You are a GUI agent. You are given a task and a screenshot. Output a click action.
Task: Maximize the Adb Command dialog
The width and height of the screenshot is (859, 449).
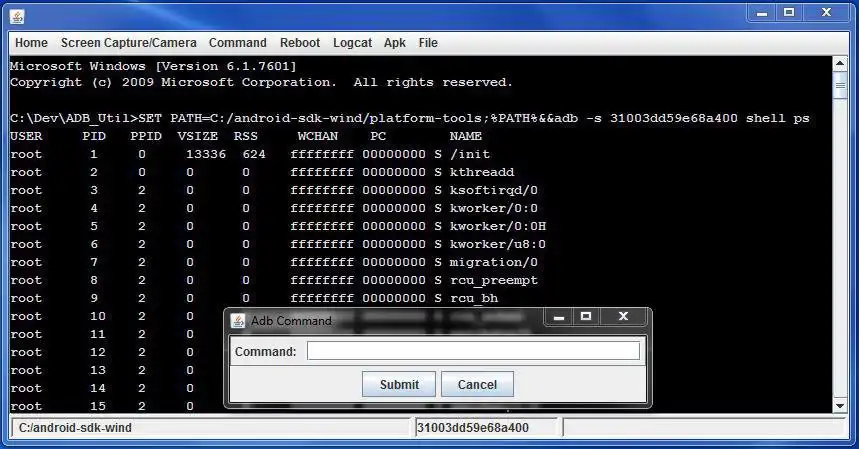(x=586, y=316)
